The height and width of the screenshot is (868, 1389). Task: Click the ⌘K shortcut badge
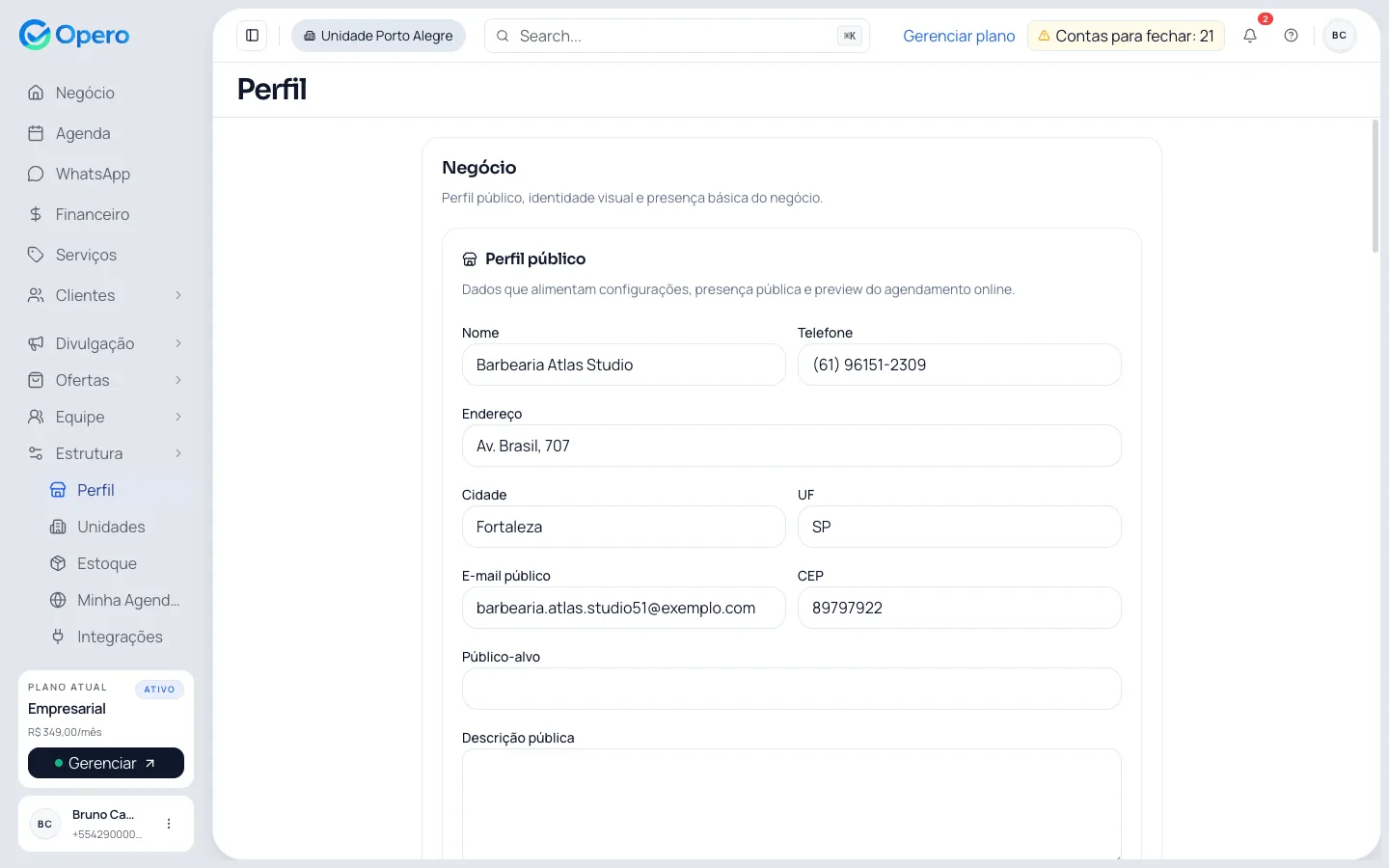pyautogui.click(x=850, y=36)
